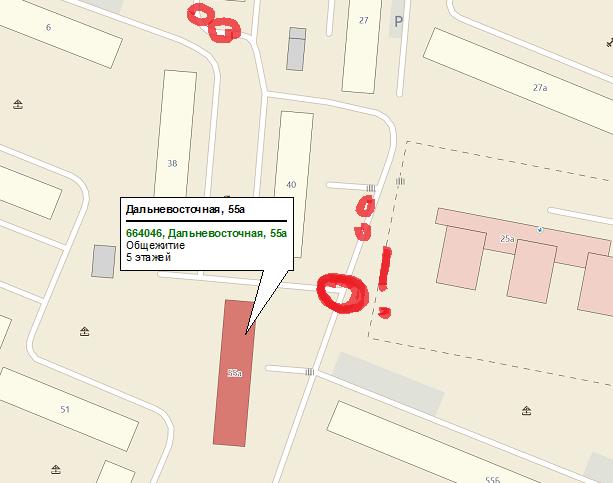This screenshot has height=483, width=613.
Task: Select the highlighted red building 55а
Action: [x=234, y=373]
